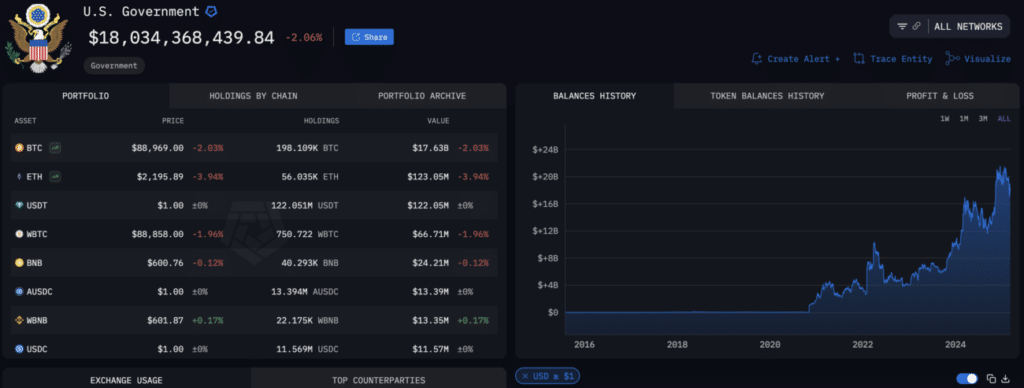Click the download icon below the chart
1024x388 pixels.
pyautogui.click(x=1006, y=379)
